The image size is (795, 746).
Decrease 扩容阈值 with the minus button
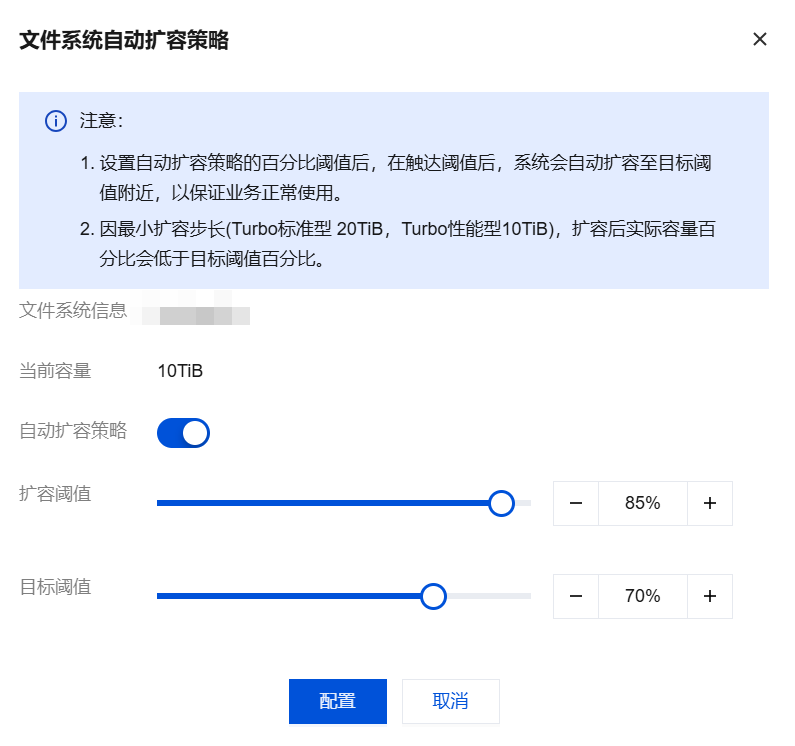[576, 503]
